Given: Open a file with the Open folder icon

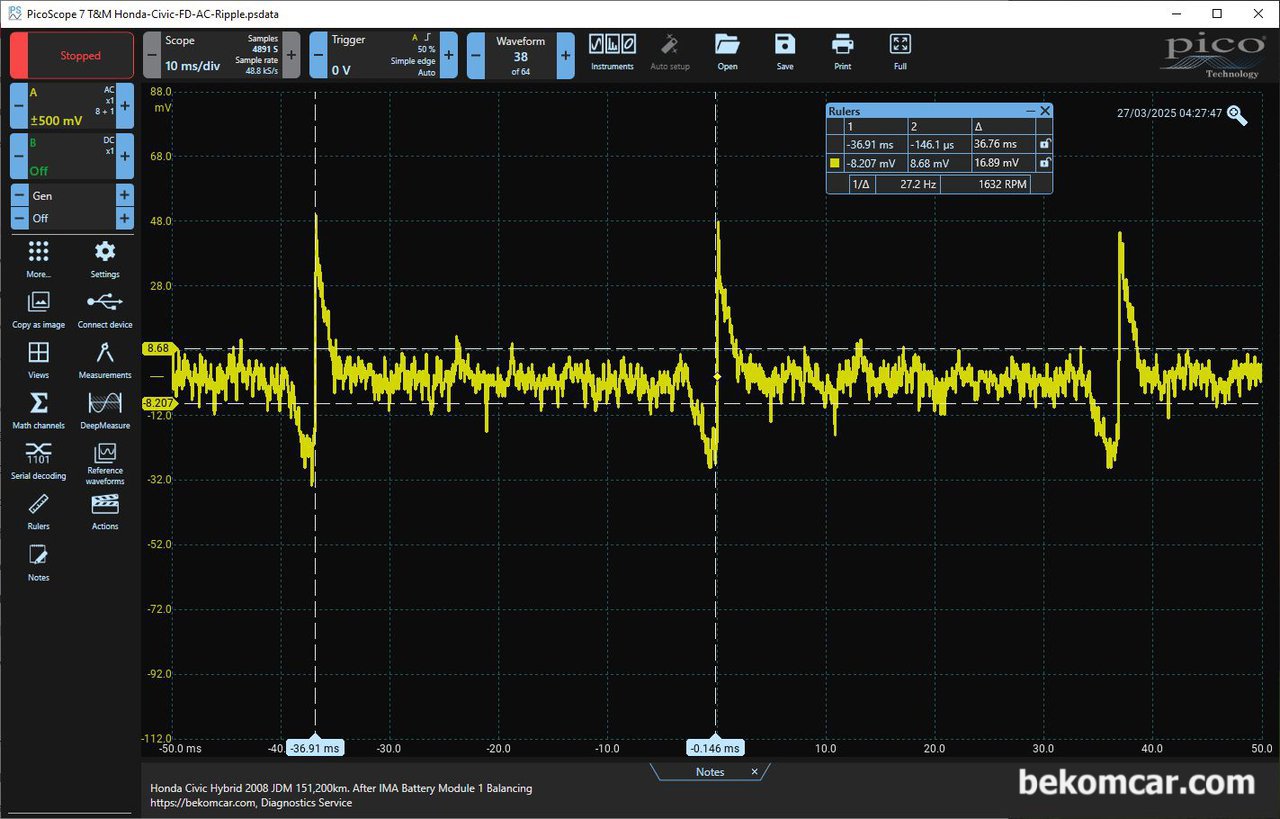Looking at the screenshot, I should [x=727, y=52].
